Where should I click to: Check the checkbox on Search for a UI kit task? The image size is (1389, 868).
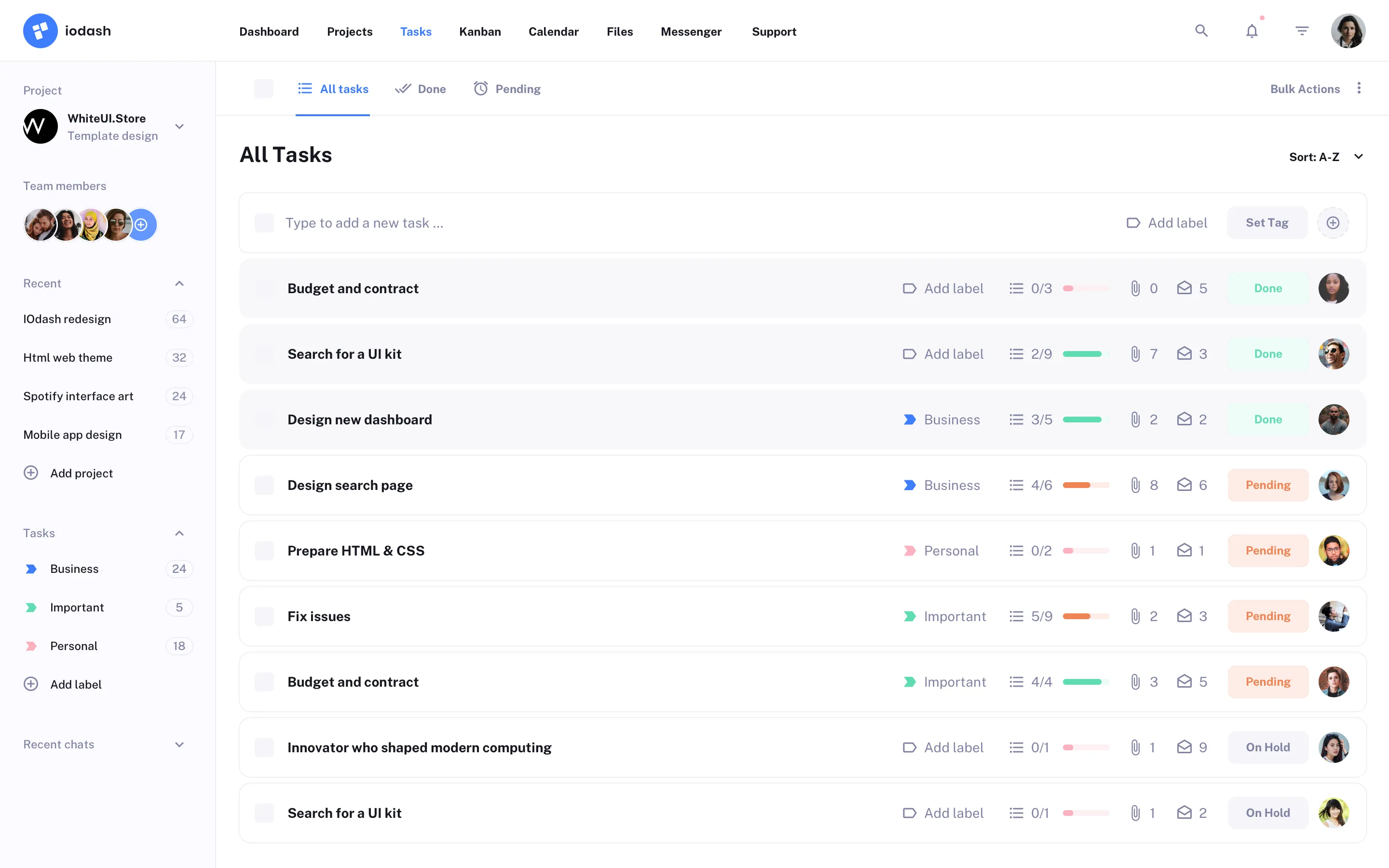click(265, 353)
